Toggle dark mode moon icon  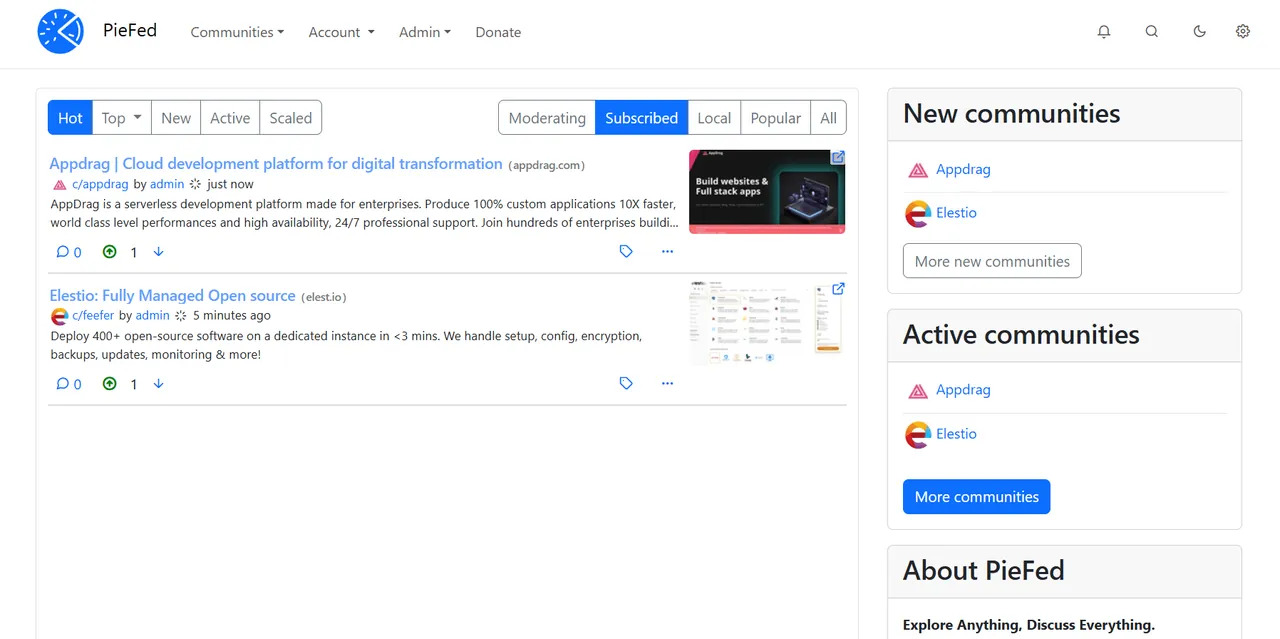pyautogui.click(x=1200, y=32)
